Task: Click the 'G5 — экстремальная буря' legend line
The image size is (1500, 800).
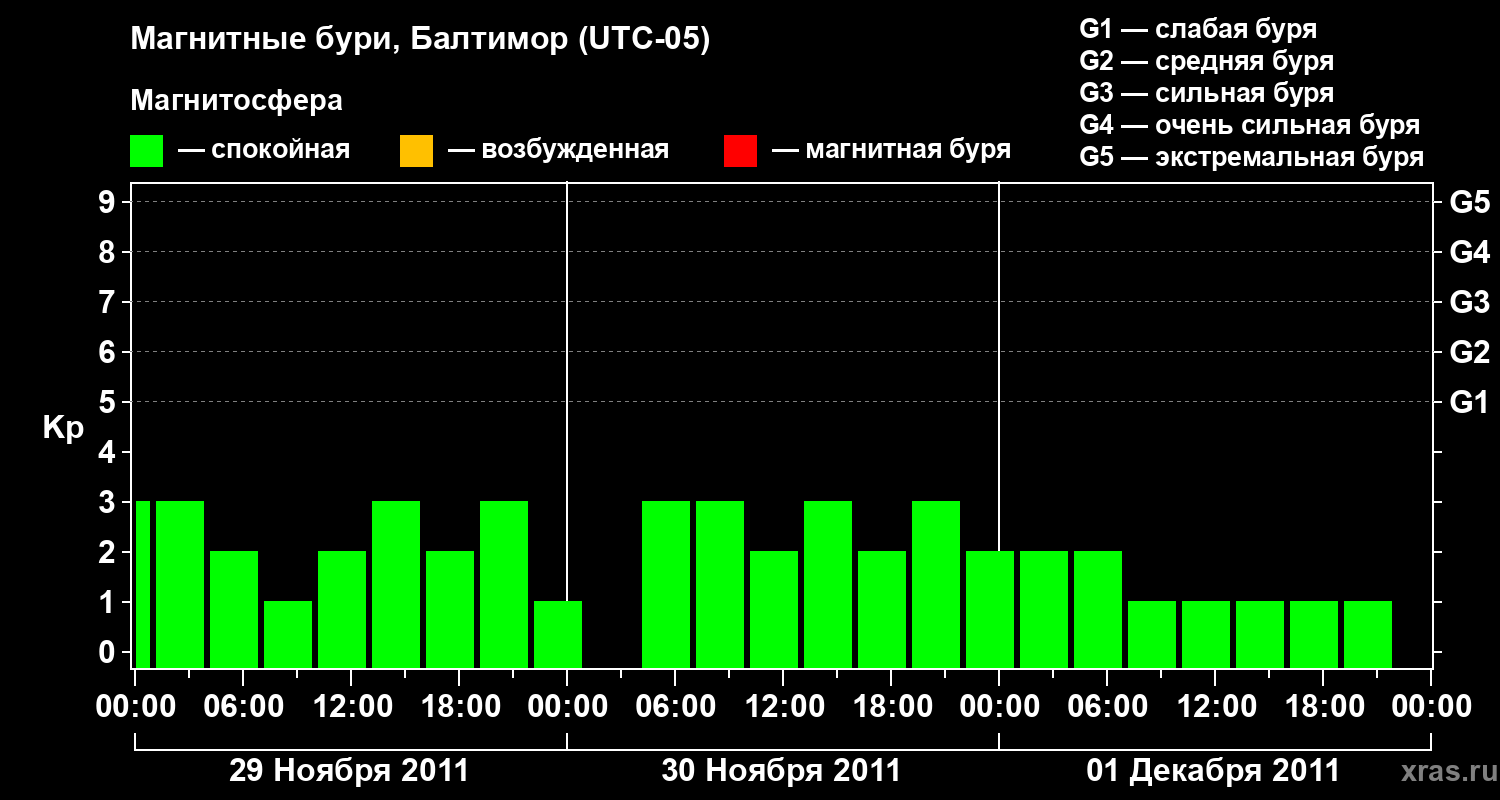Action: [1252, 157]
